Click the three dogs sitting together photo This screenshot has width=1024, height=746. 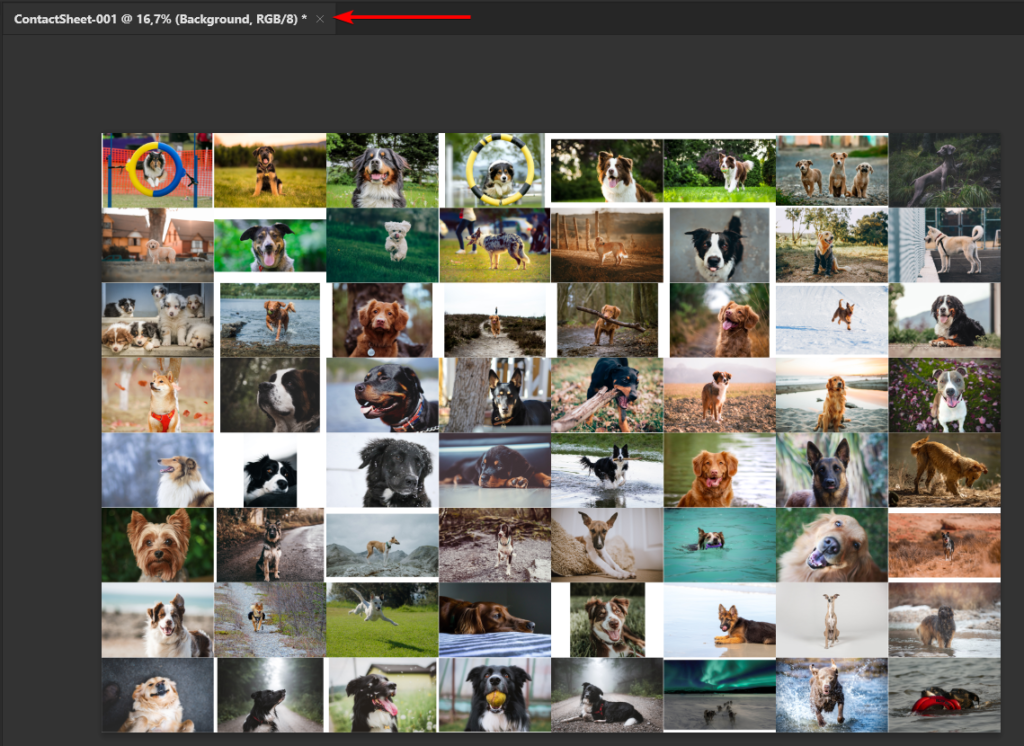[x=832, y=170]
